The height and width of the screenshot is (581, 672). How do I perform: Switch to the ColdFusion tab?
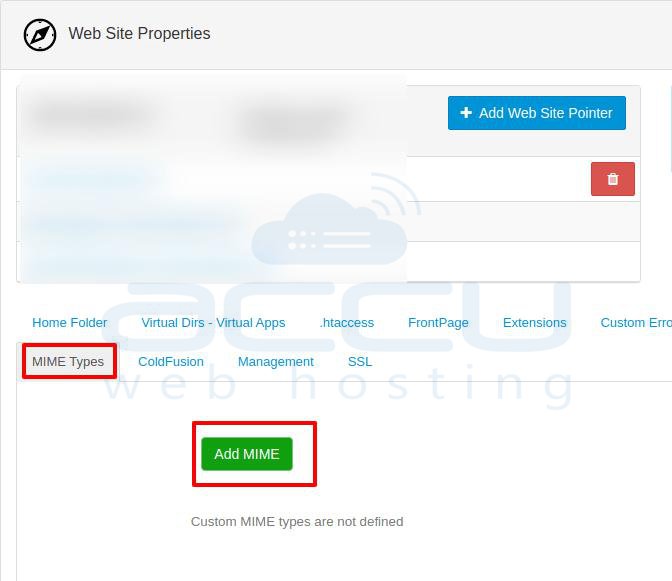pyautogui.click(x=170, y=361)
